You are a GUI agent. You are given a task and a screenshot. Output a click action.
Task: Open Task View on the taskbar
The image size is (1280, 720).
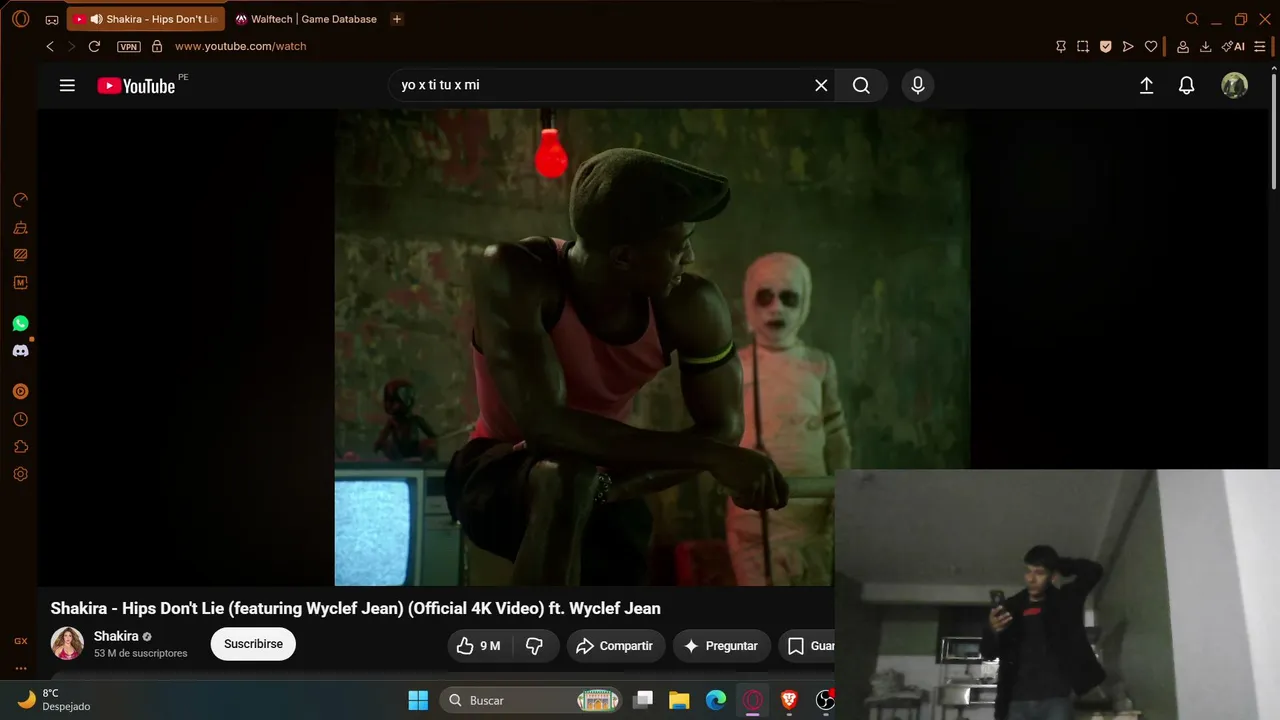click(x=643, y=700)
